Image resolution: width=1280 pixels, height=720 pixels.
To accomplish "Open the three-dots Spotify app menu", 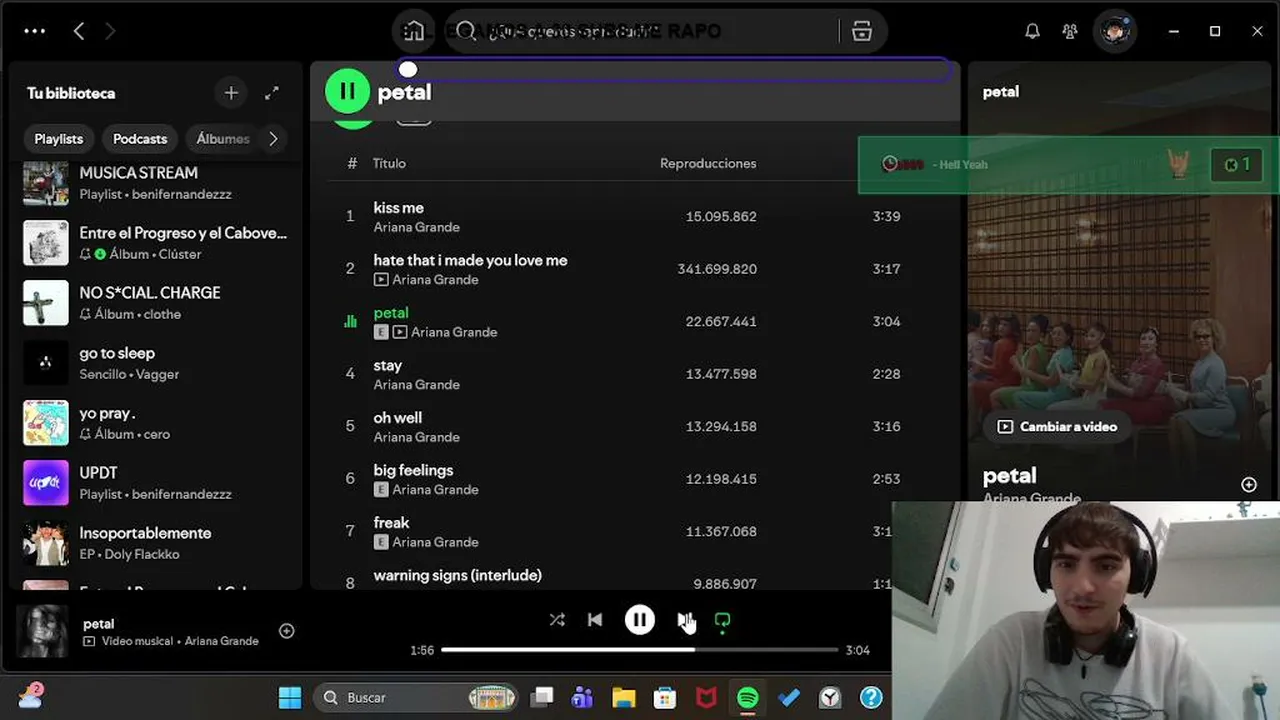I will 35,31.
